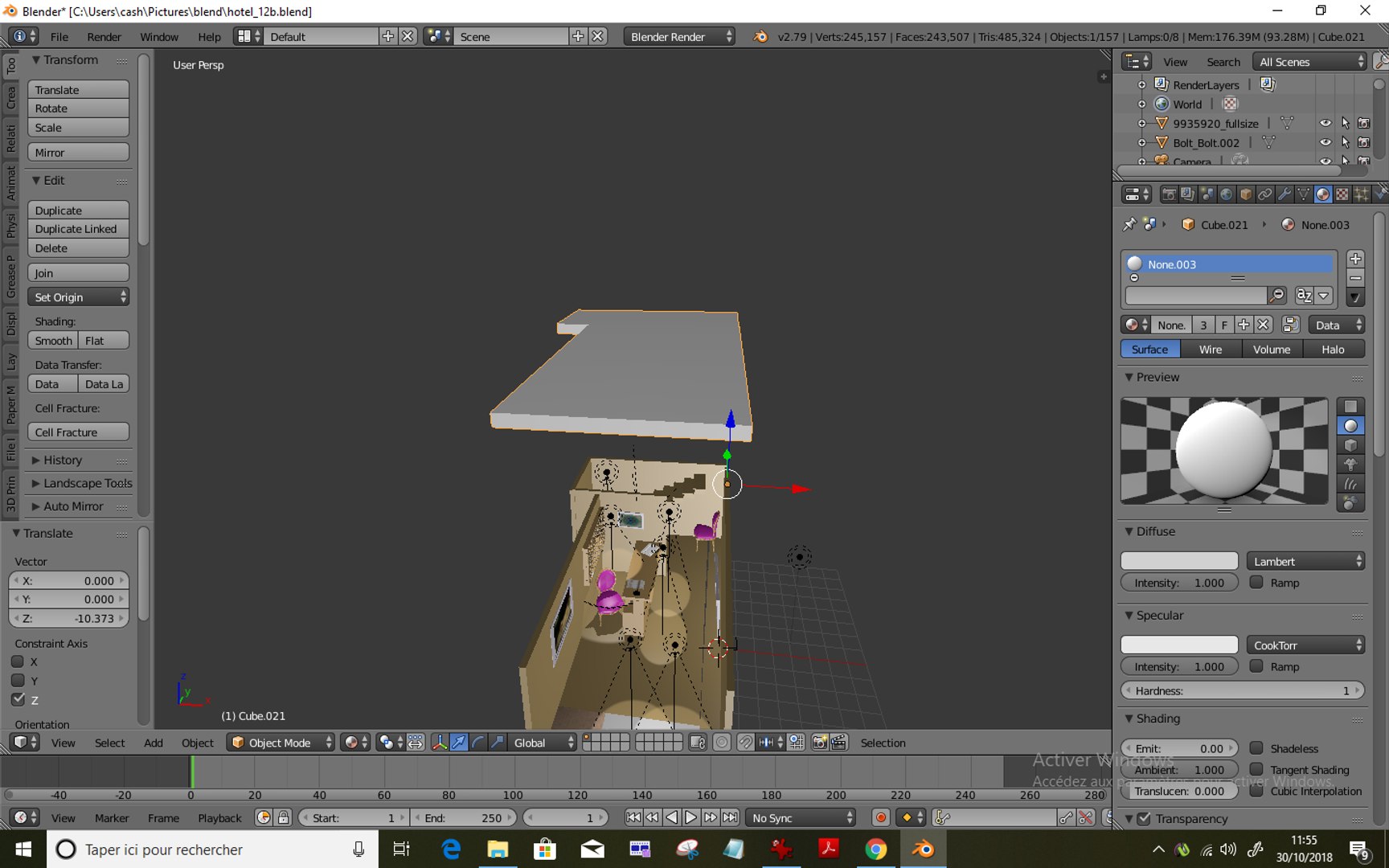Image resolution: width=1389 pixels, height=868 pixels.
Task: Click the Cell Fracture button
Action: 79,432
